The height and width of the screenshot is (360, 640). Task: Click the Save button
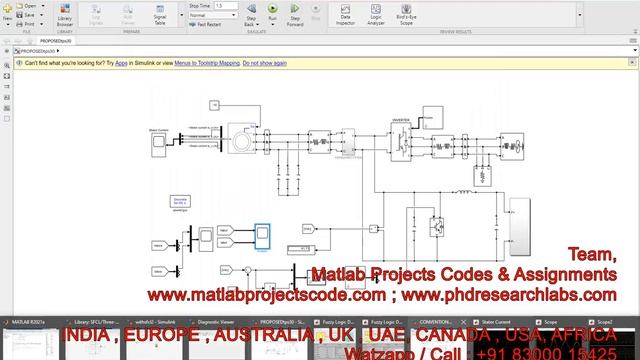[25, 15]
